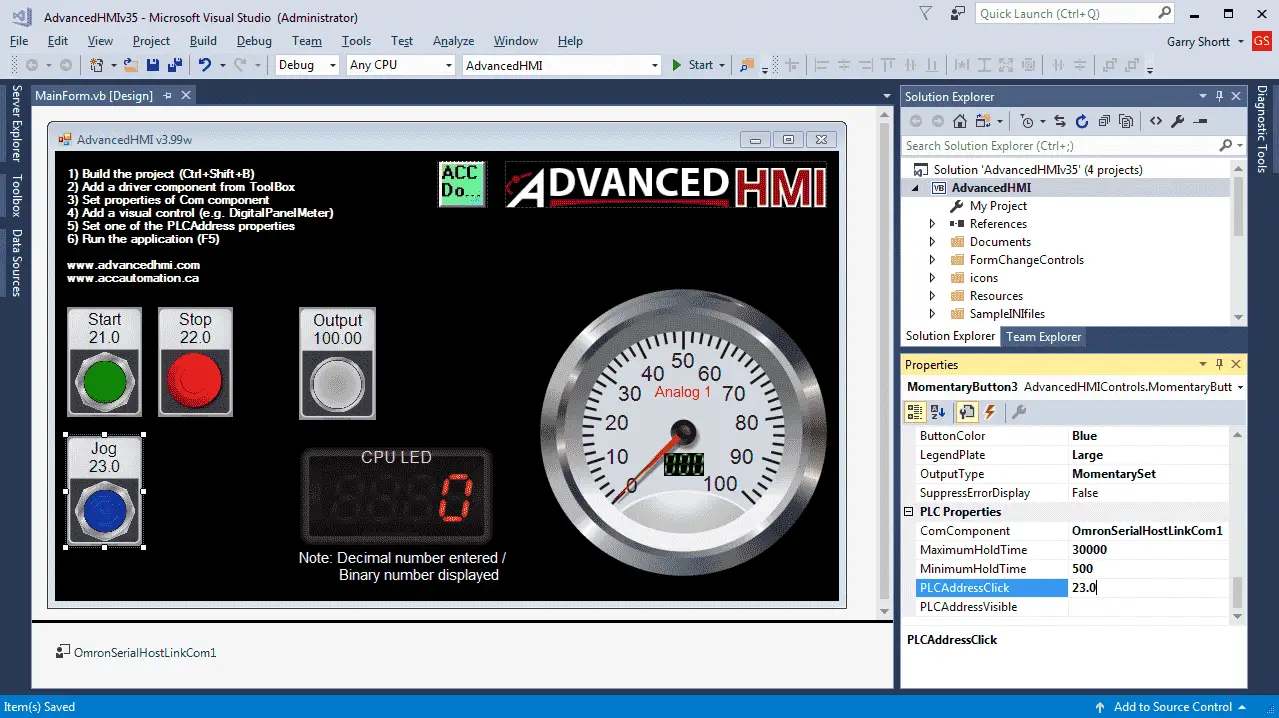Open project Properties via wrench icon
This screenshot has width=1279, height=718.
pyautogui.click(x=1178, y=121)
